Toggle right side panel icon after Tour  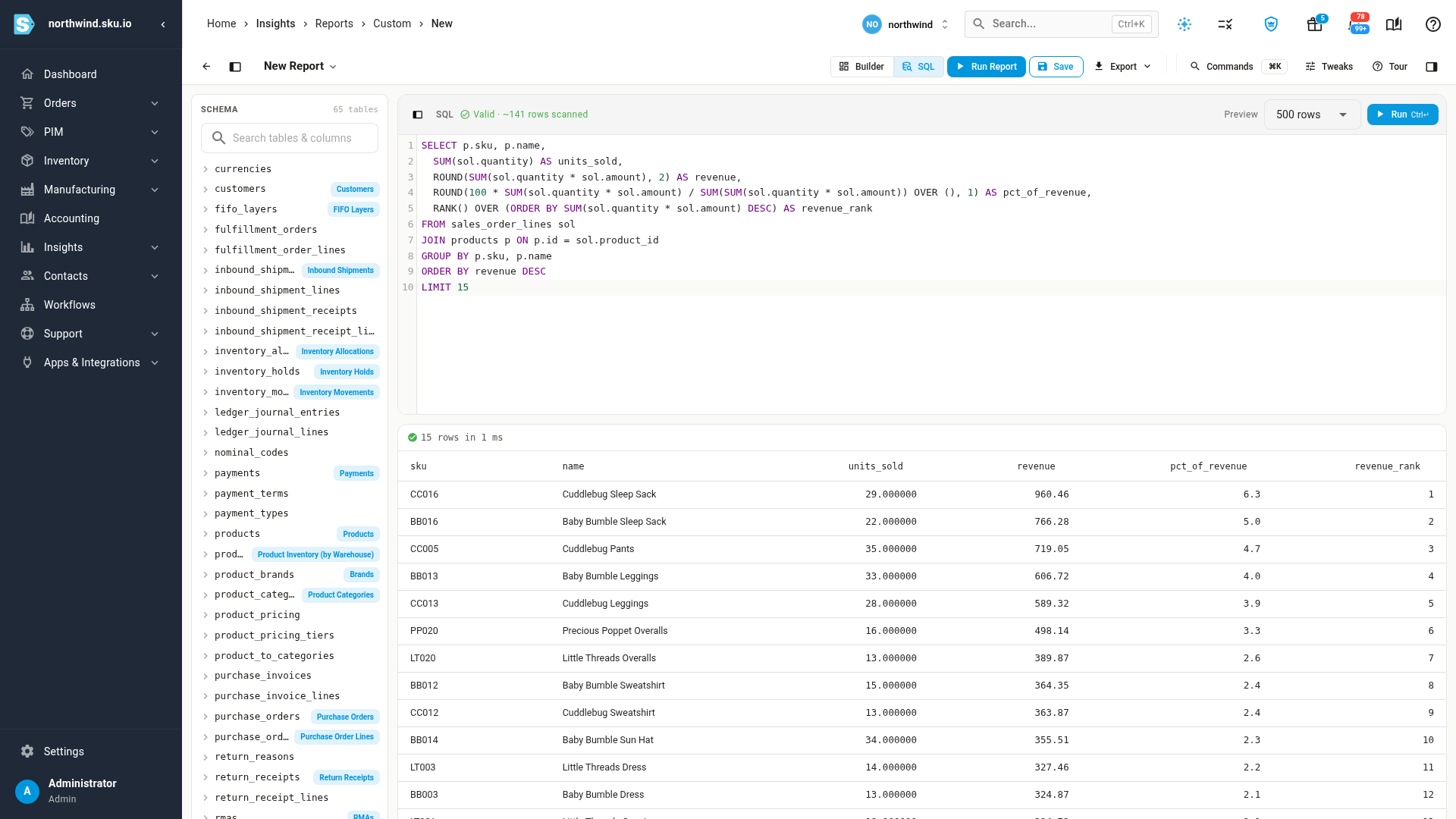[x=1432, y=67]
